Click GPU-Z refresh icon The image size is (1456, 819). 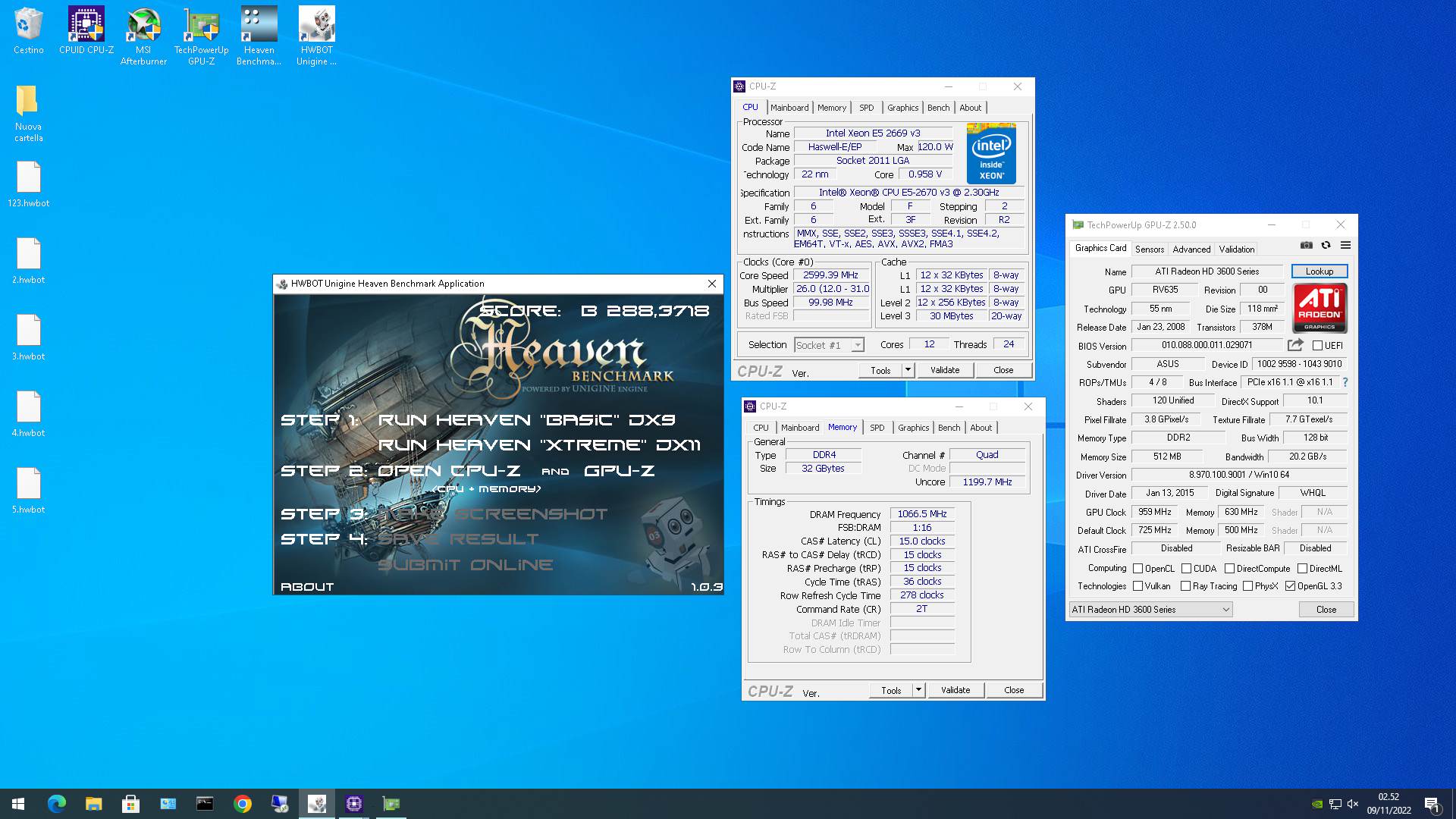click(x=1326, y=245)
